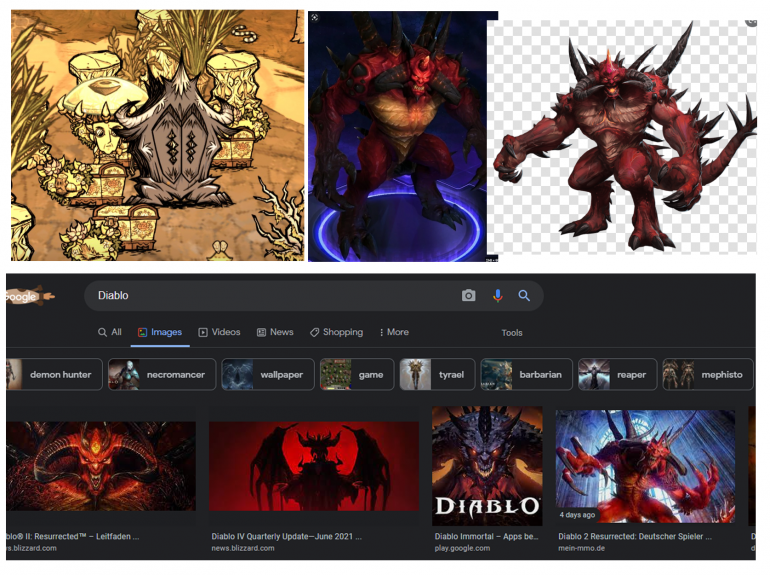Image resolution: width=770 pixels, height=575 pixels.
Task: Click the camera search-by-image icon
Action: coord(468,295)
